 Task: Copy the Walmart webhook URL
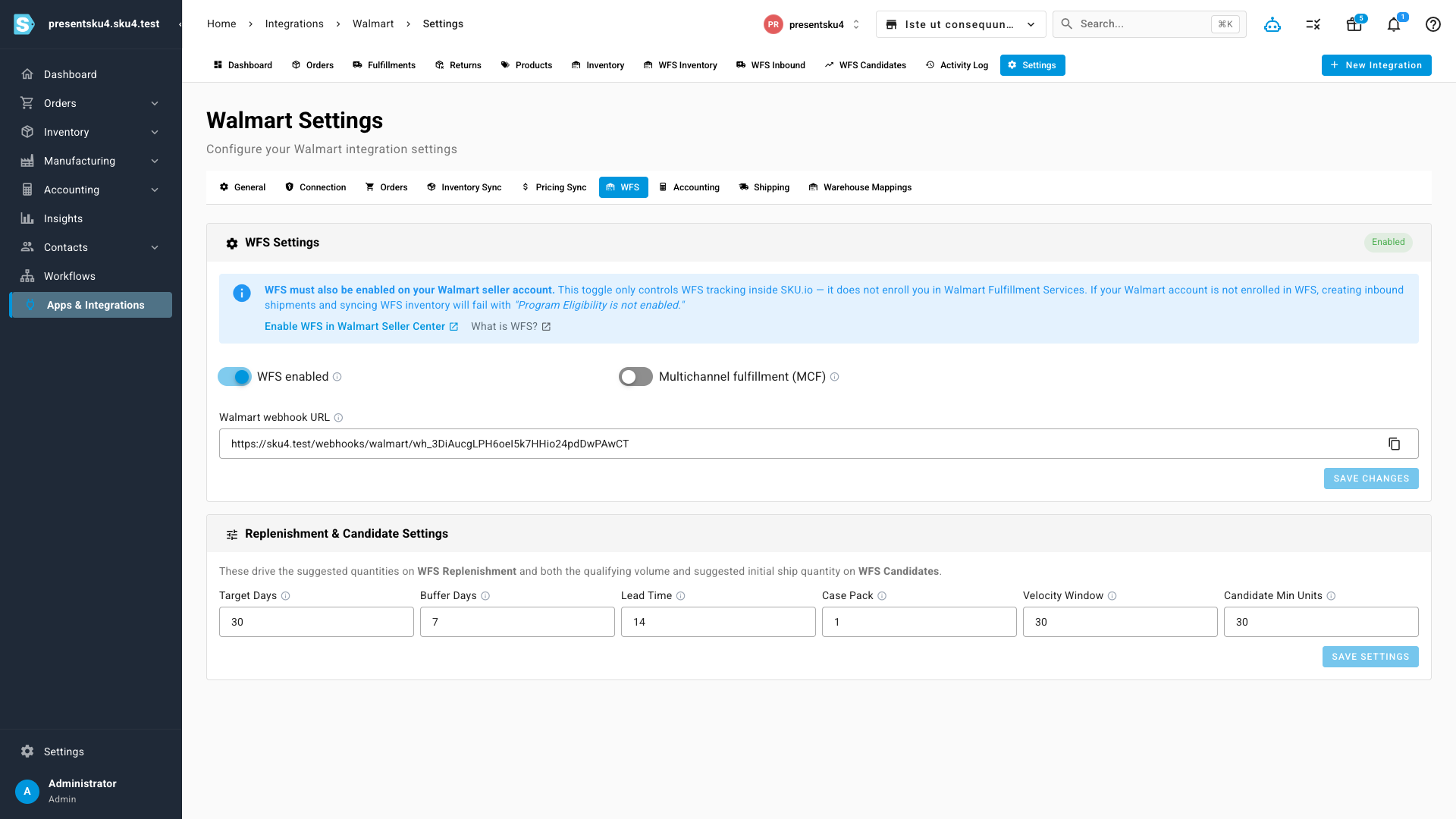[x=1394, y=444]
